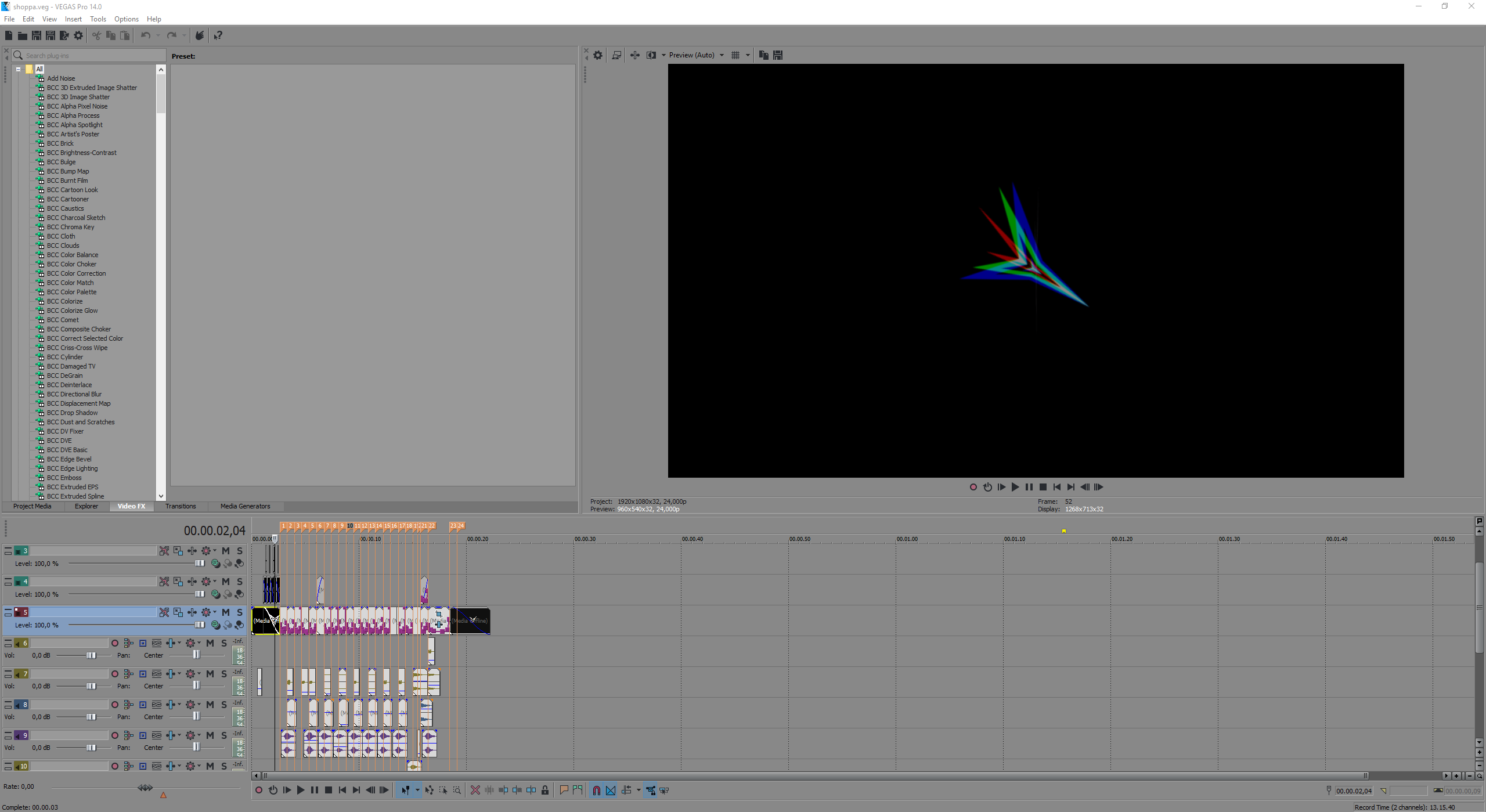
Task: Open project properties gear in main toolbar
Action: (x=78, y=36)
